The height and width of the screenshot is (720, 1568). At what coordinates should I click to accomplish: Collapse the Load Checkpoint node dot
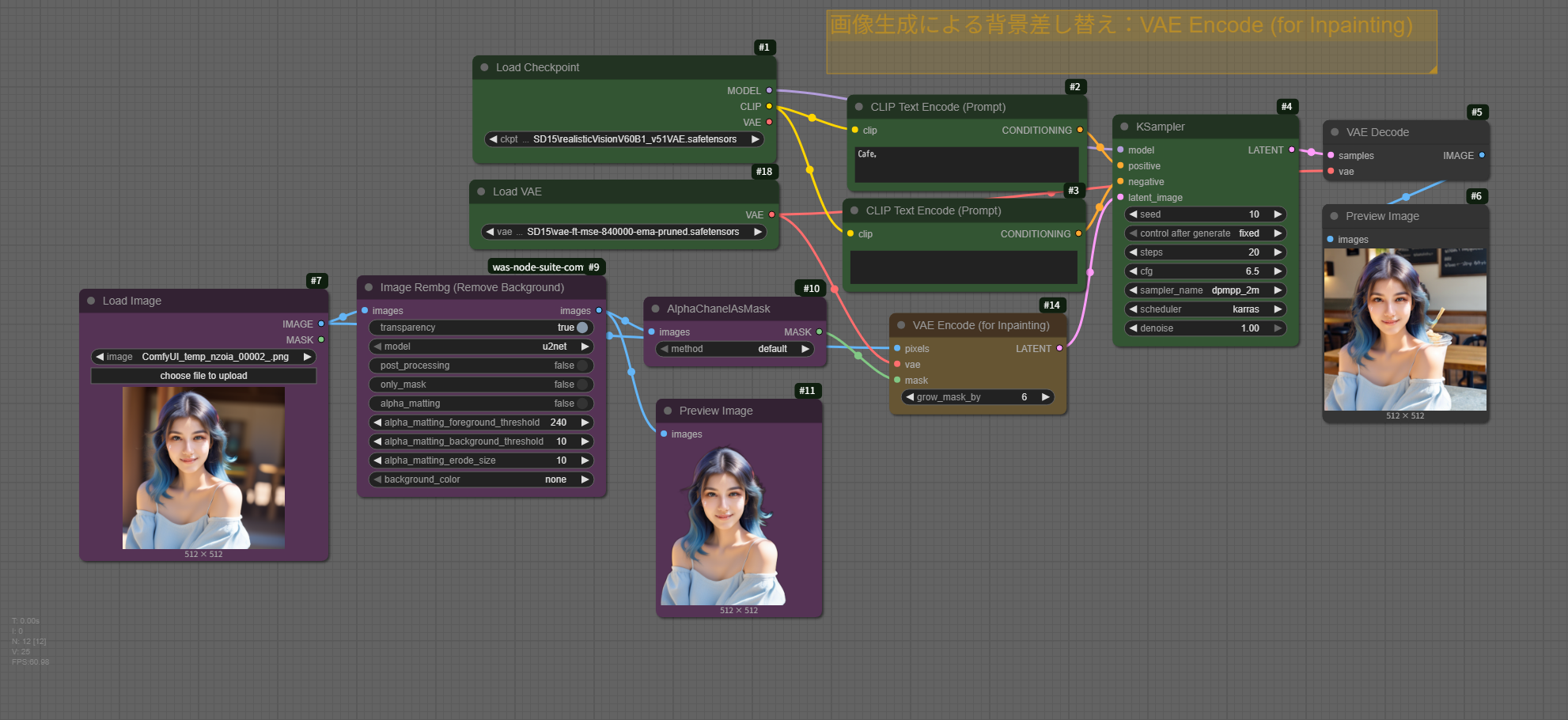tap(484, 67)
